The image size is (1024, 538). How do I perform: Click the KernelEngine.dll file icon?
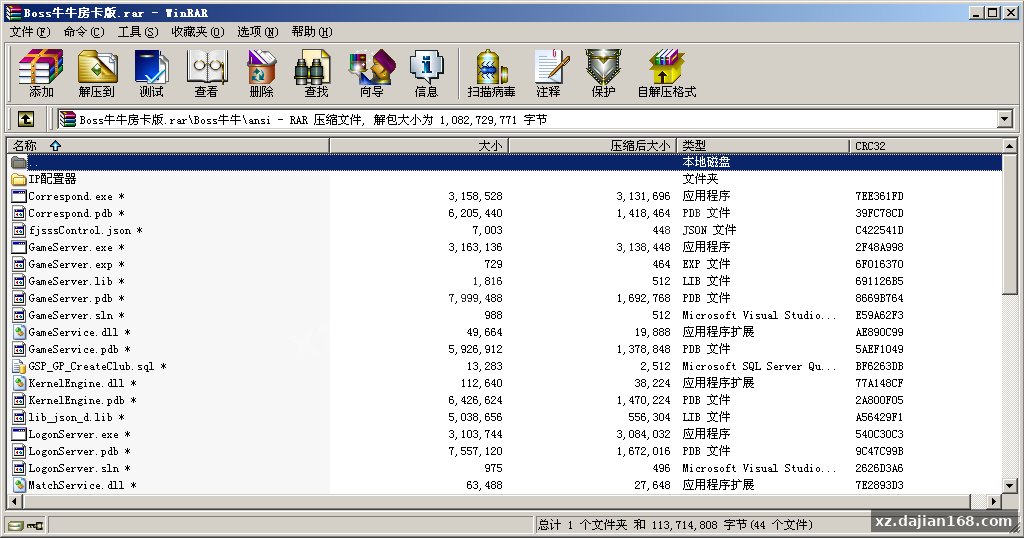point(19,383)
